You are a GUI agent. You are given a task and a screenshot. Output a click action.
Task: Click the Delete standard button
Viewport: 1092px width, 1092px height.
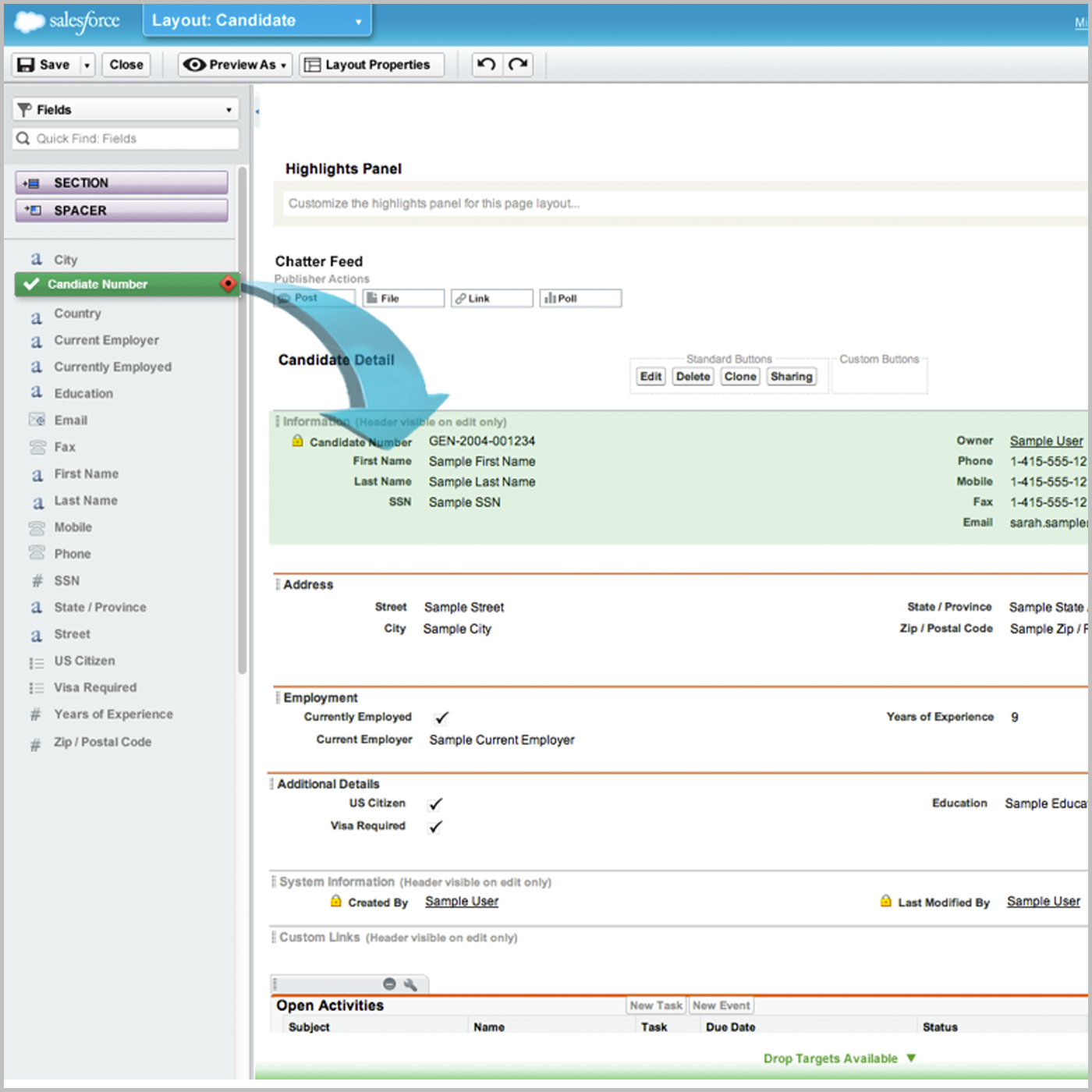click(693, 377)
